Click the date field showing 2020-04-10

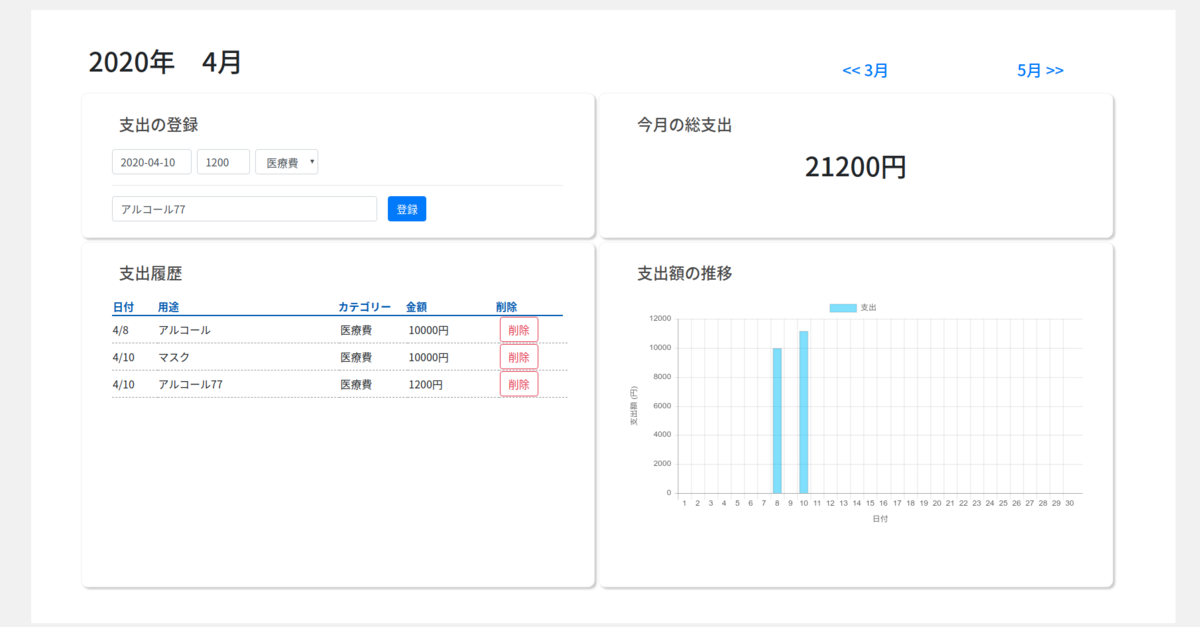point(151,162)
